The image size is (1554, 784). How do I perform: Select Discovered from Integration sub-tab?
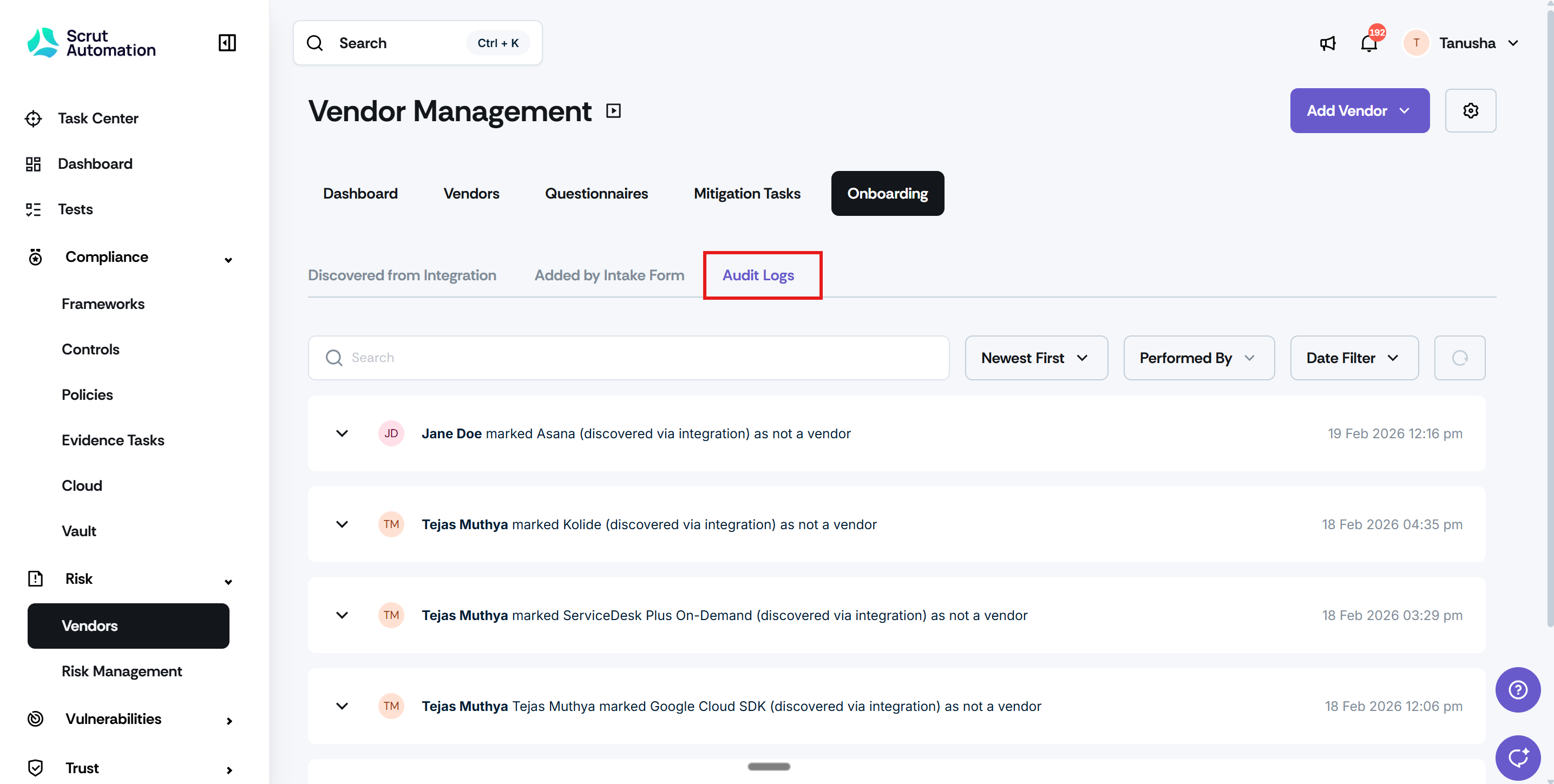(402, 275)
